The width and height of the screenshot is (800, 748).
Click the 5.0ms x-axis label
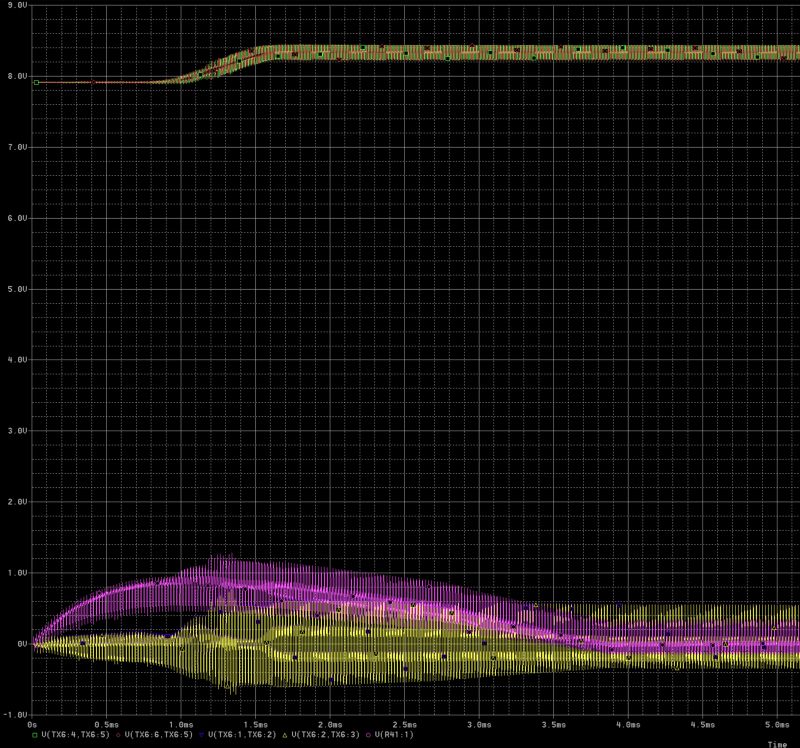[777, 725]
